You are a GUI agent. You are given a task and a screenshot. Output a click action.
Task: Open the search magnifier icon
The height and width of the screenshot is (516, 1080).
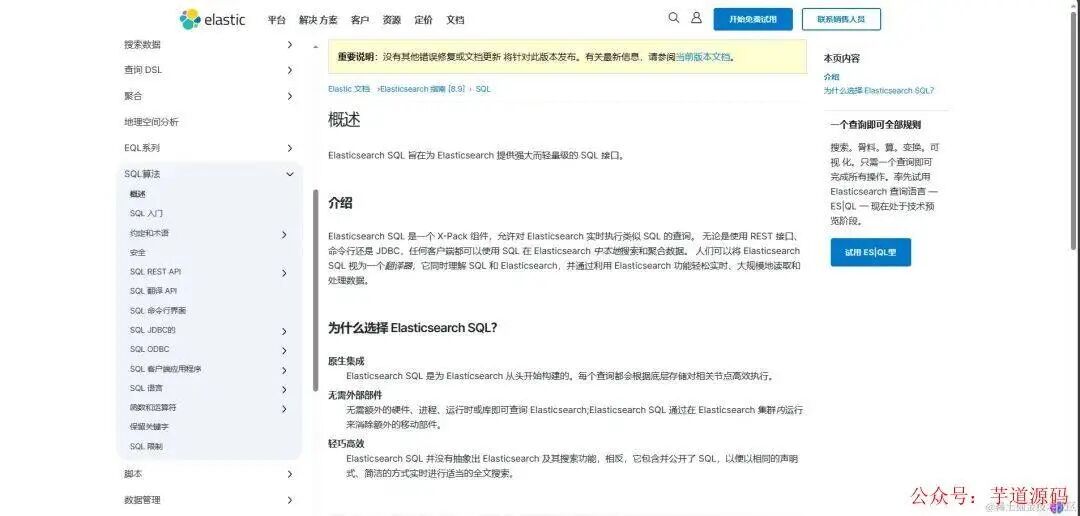click(x=674, y=18)
